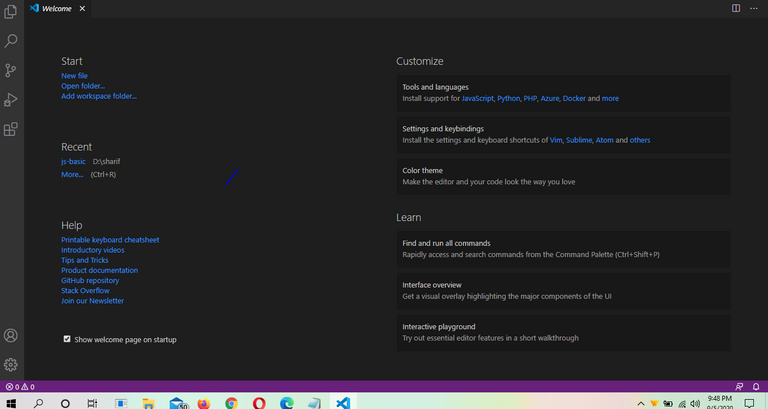
Task: Open Introductory videos link
Action: 93,250
